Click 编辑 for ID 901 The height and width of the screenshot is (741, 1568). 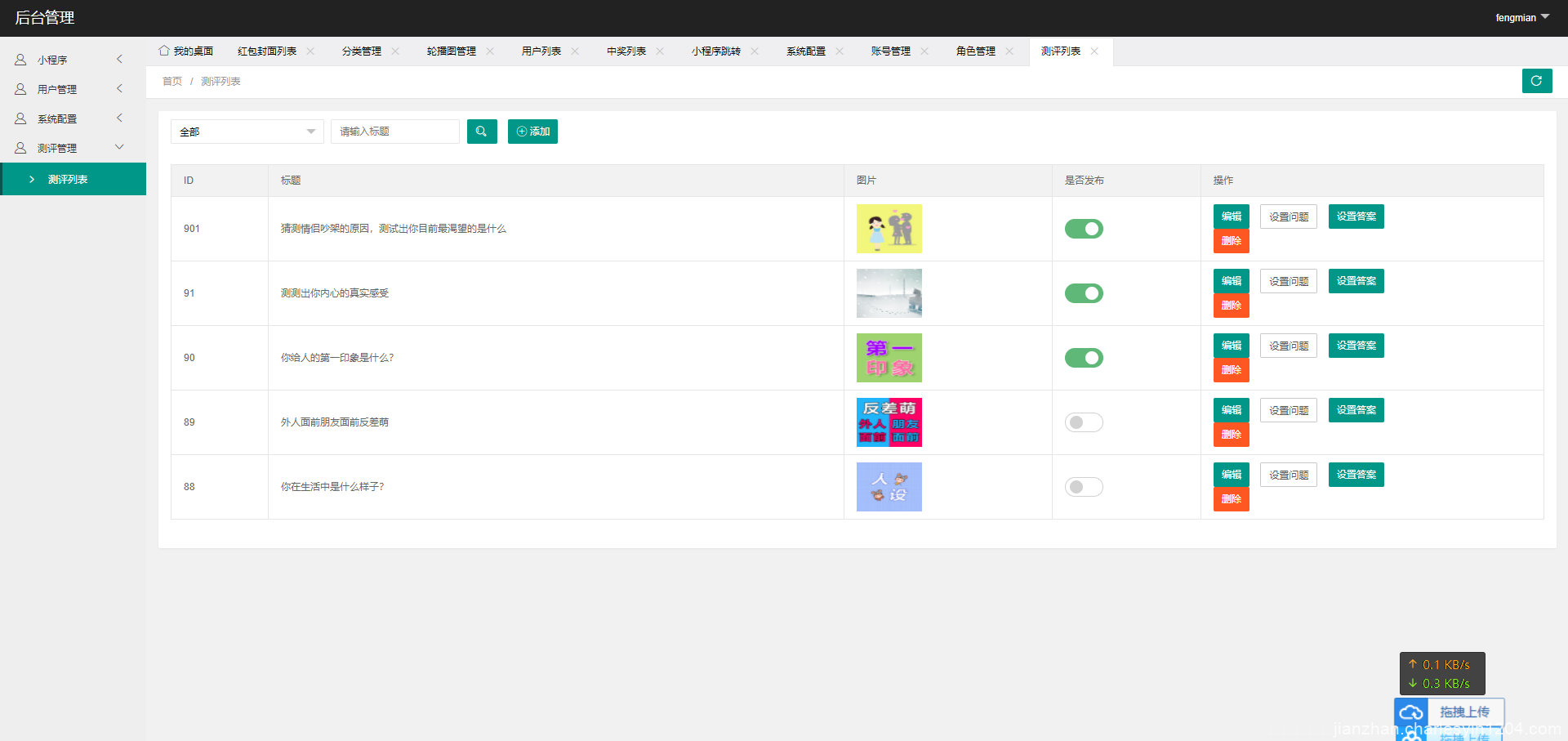[x=1232, y=216]
